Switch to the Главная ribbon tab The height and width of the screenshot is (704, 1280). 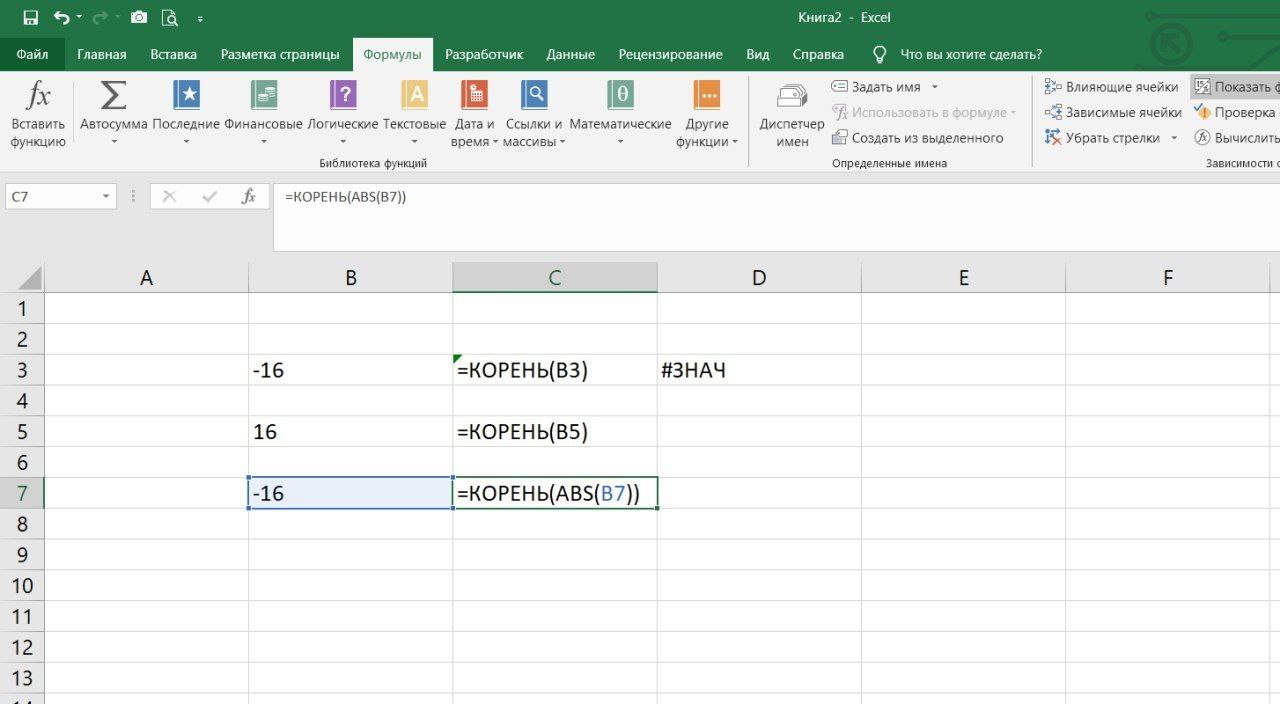[102, 55]
